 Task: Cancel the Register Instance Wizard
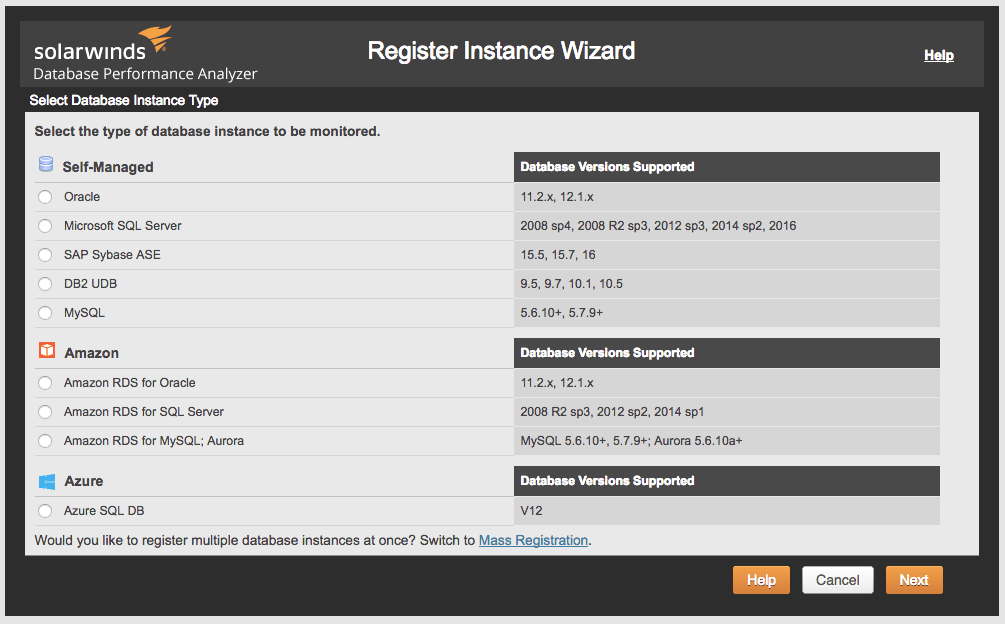click(837, 580)
